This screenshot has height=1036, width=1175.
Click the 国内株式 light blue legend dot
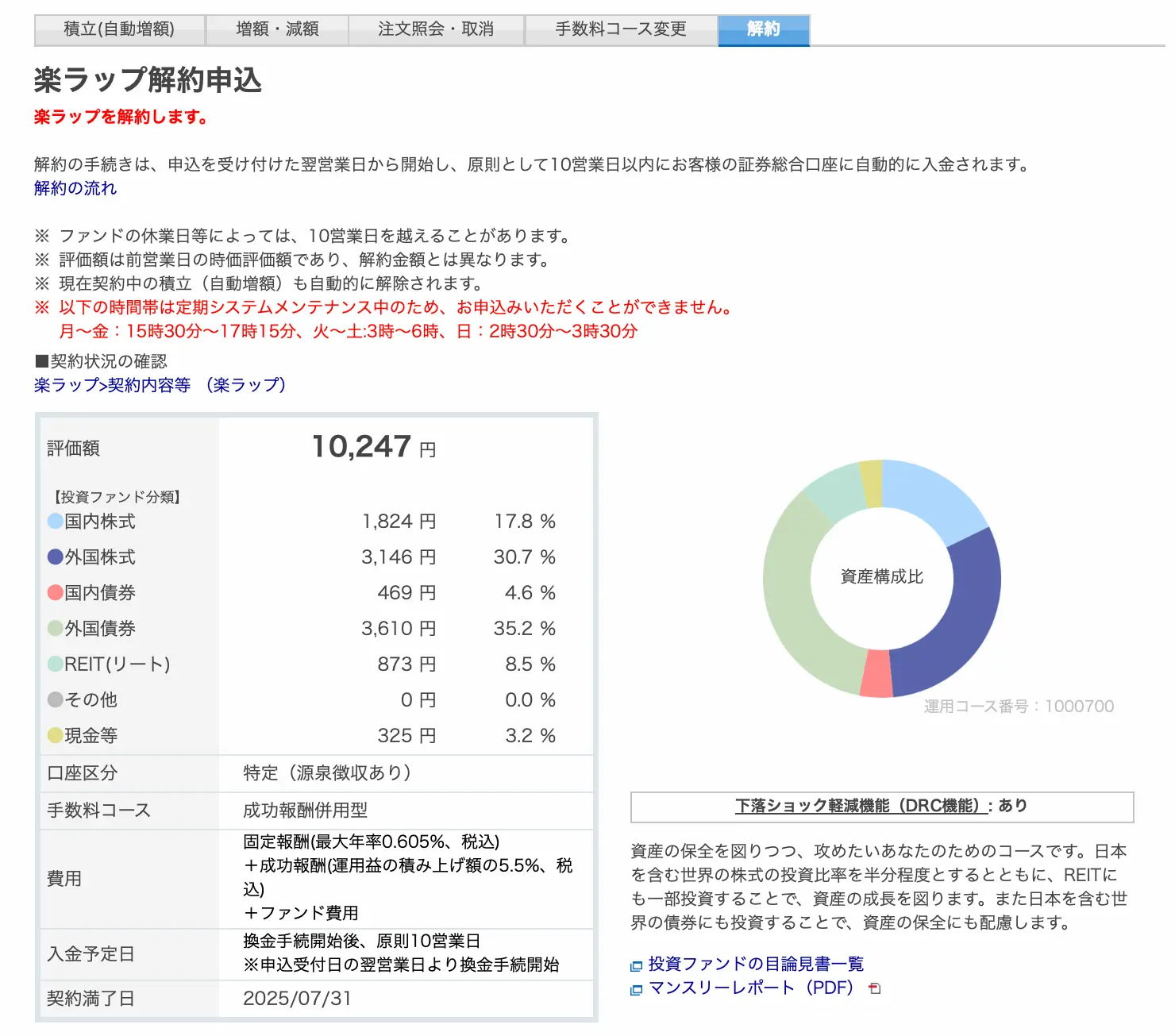tap(55, 522)
